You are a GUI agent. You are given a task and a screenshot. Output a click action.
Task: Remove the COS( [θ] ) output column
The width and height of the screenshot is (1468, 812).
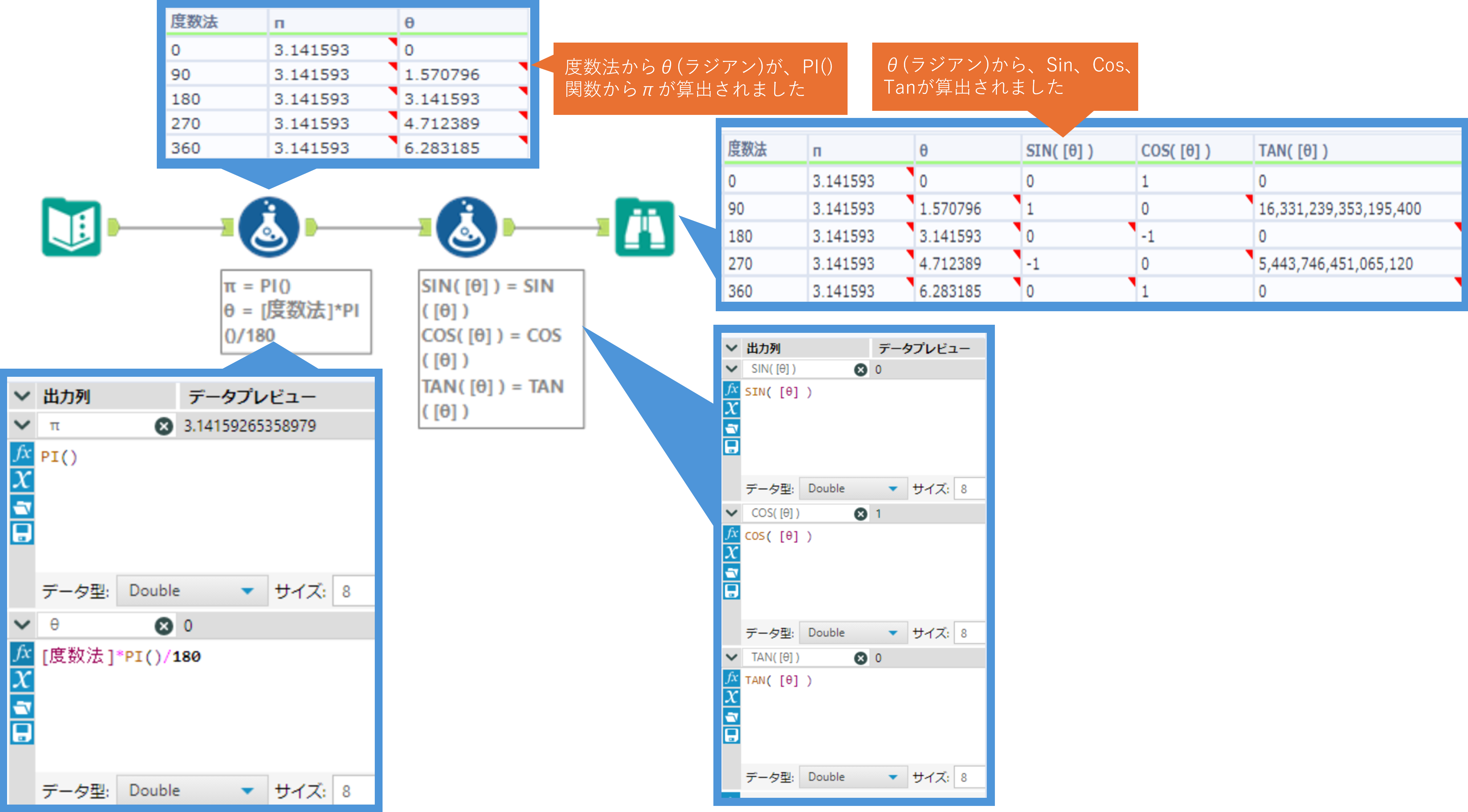[860, 513]
